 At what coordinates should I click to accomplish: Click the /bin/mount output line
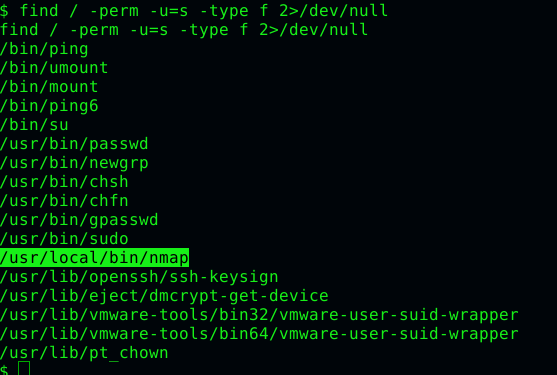49,87
